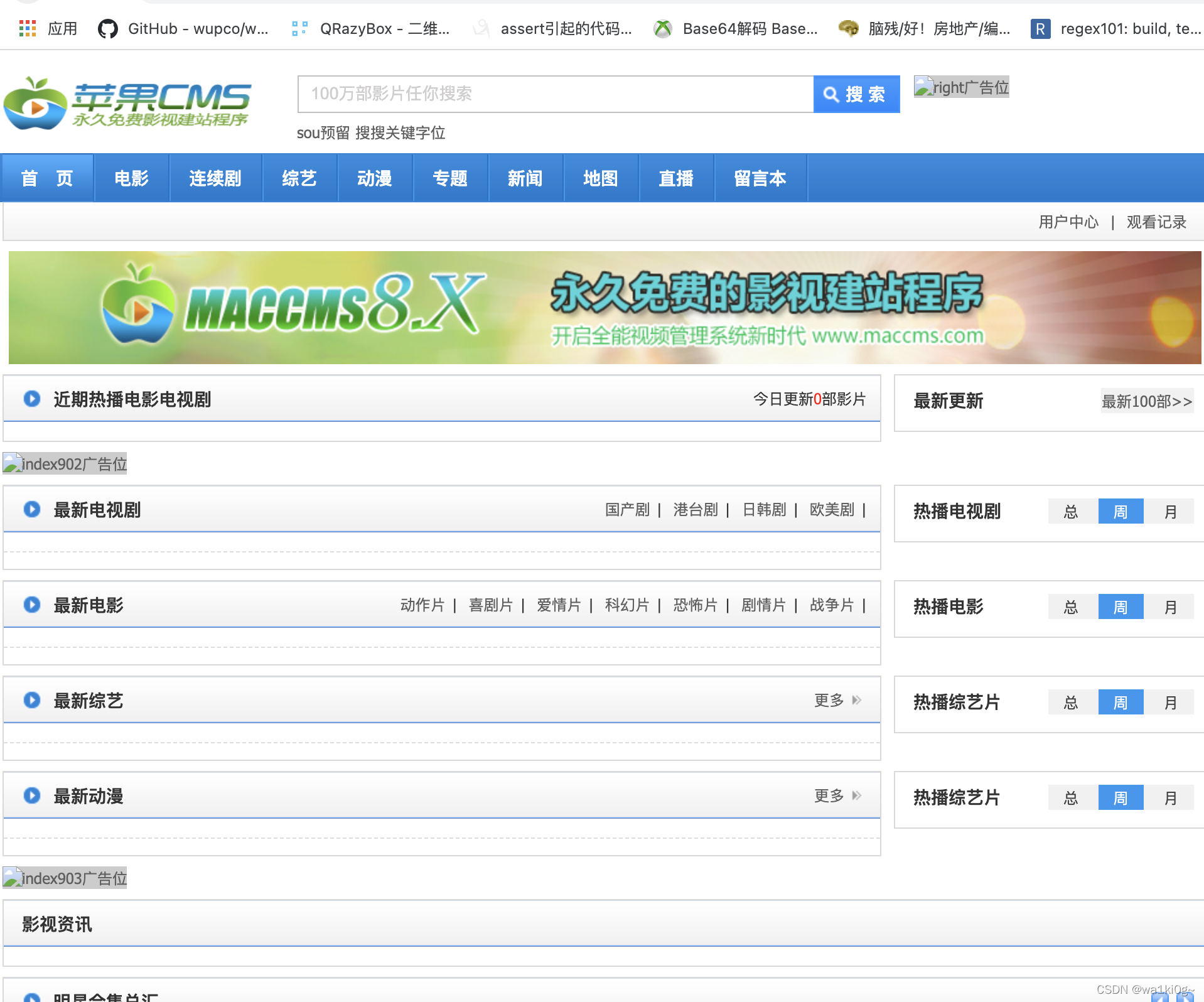Viewport: 1204px width, 1002px height.
Task: Click the 搜索 search button
Action: 856,94
